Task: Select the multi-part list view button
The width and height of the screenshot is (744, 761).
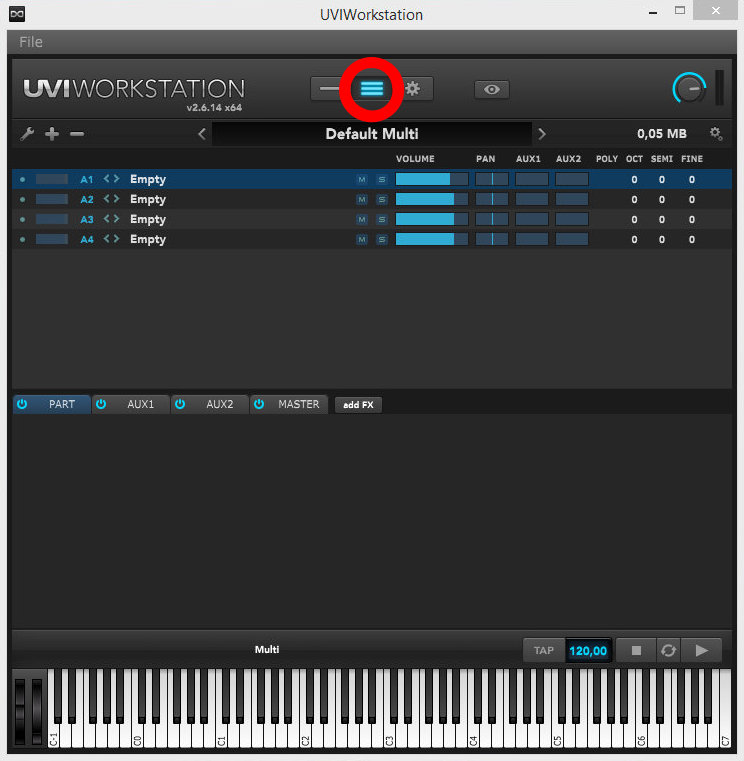Action: (372, 89)
